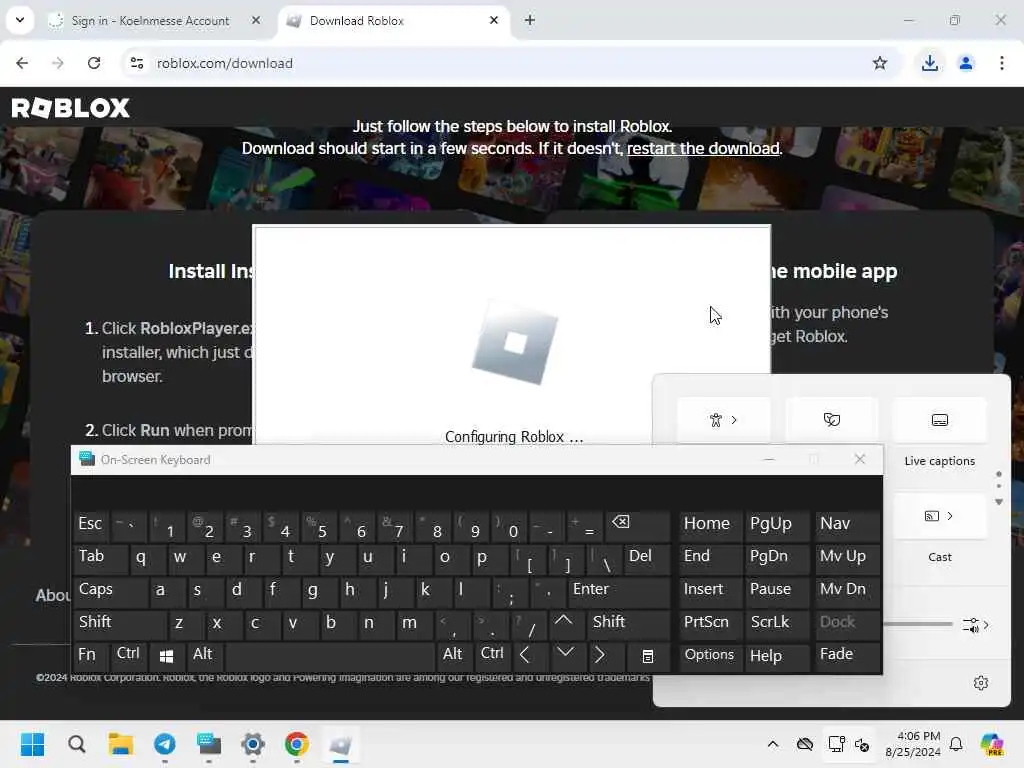Open Roblox installer taskbar icon

tap(340, 744)
